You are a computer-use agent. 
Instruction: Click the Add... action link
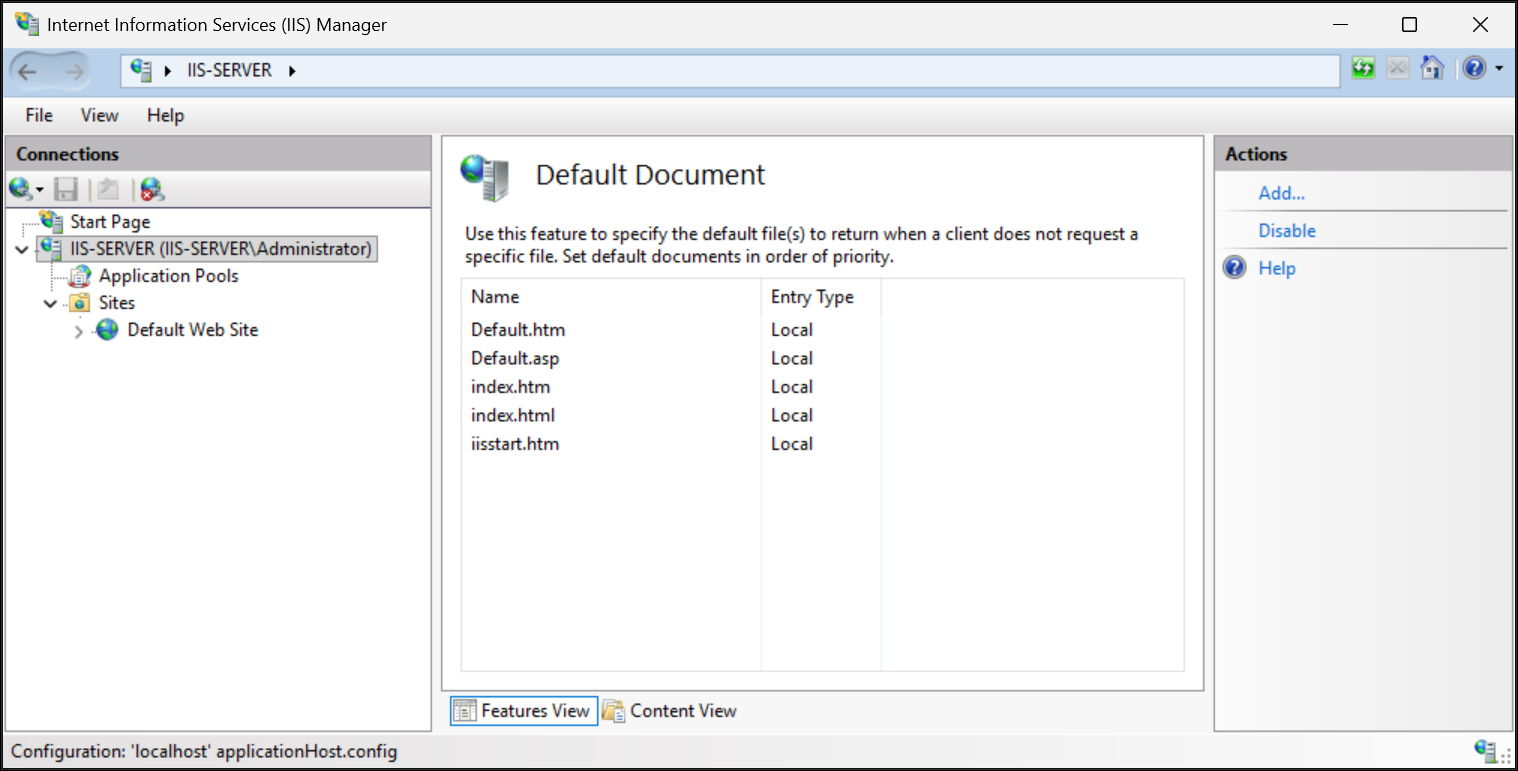(1282, 193)
